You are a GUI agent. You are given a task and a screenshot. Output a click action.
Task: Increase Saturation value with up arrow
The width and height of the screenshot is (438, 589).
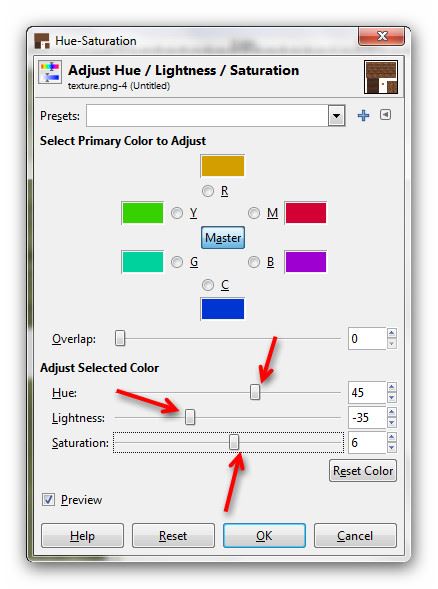point(391,437)
